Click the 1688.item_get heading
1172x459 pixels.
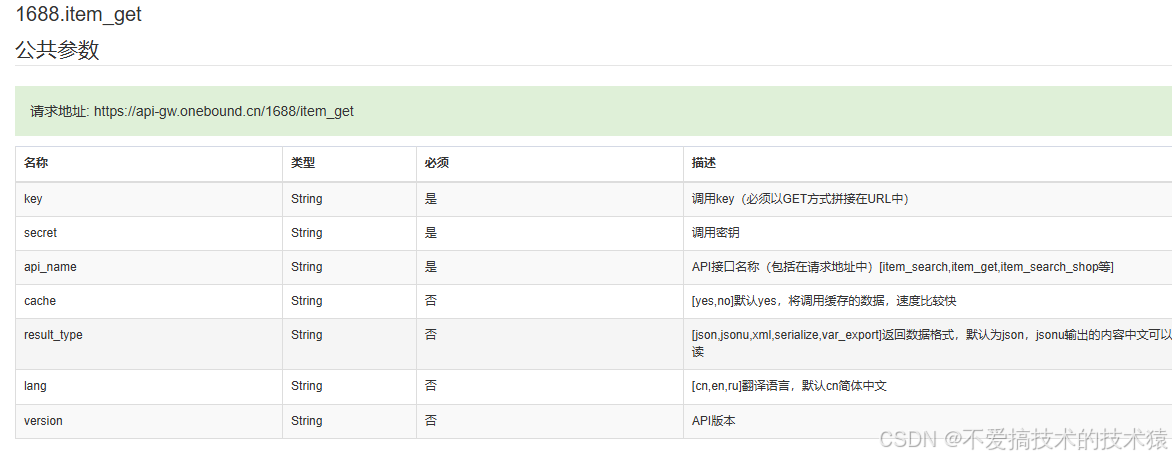(x=78, y=14)
